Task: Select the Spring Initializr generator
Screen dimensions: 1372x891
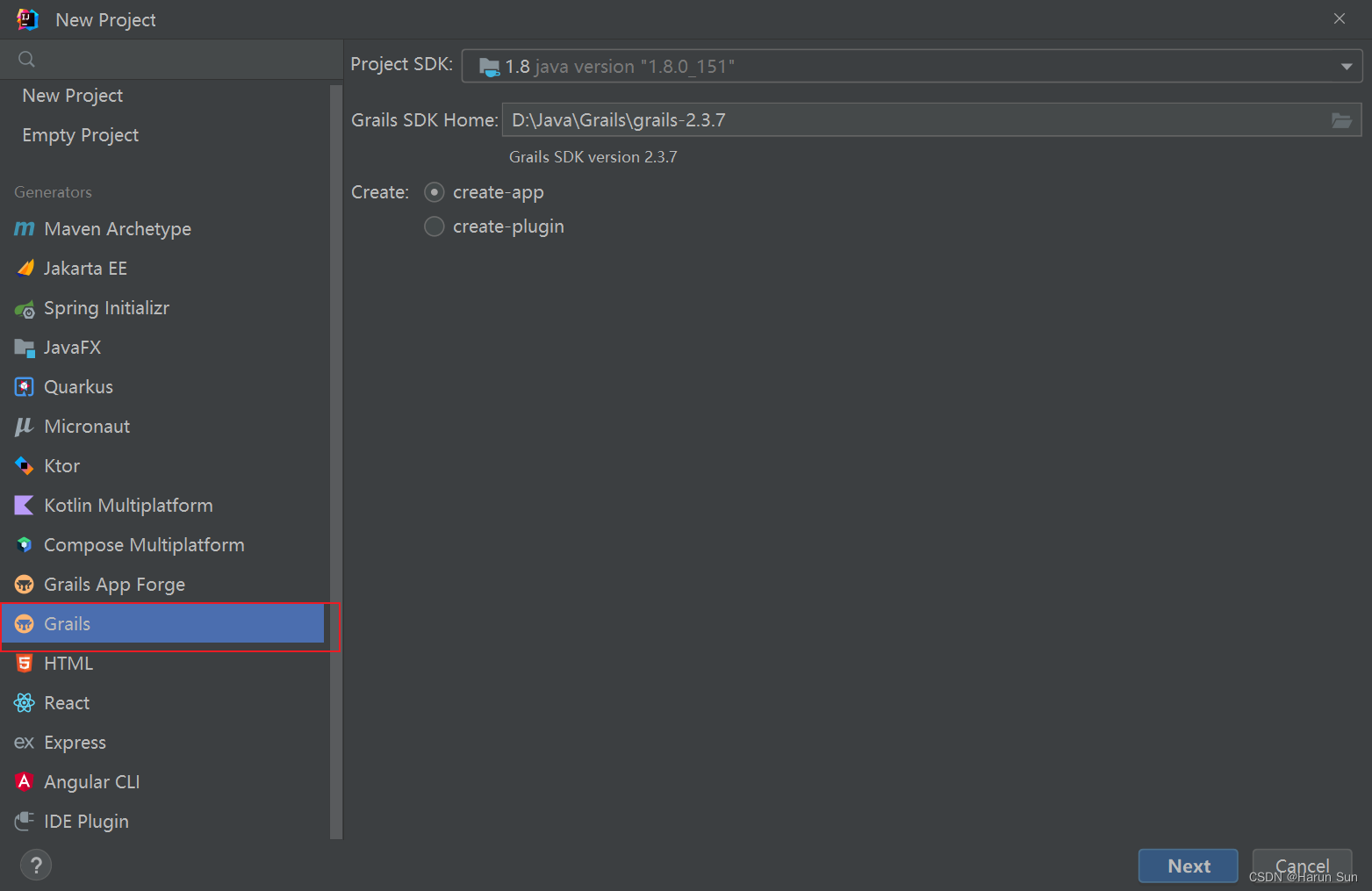Action: click(x=164, y=308)
